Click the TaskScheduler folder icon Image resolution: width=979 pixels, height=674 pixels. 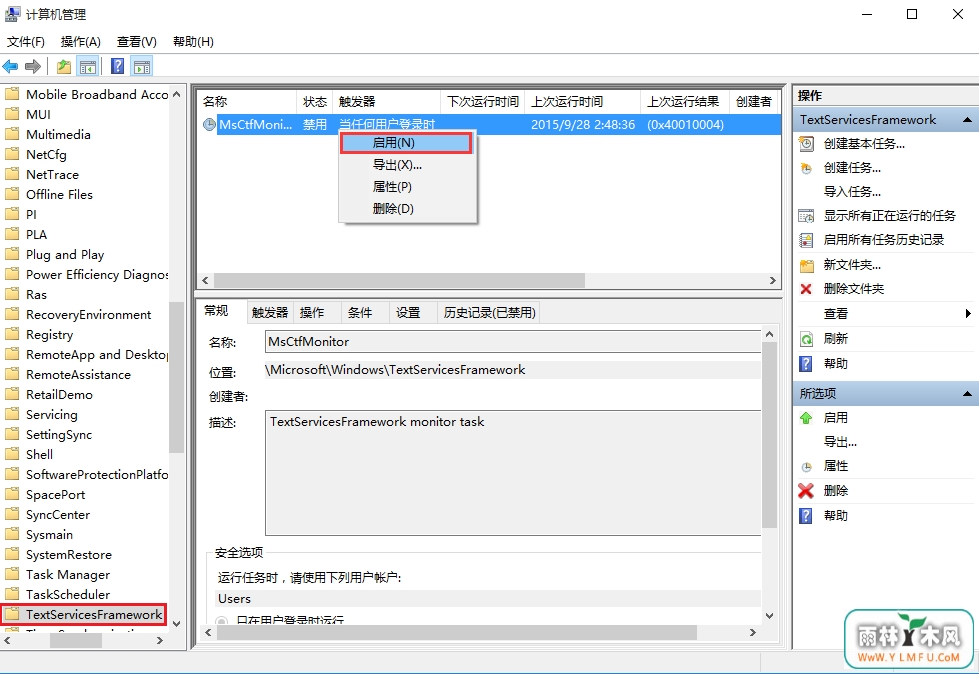click(x=12, y=594)
